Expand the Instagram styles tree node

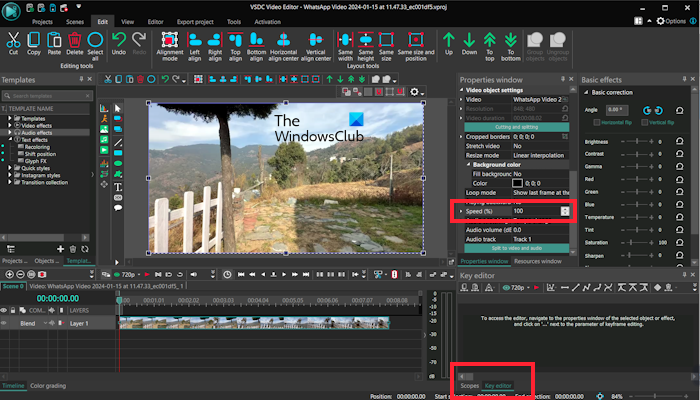[x=9, y=175]
